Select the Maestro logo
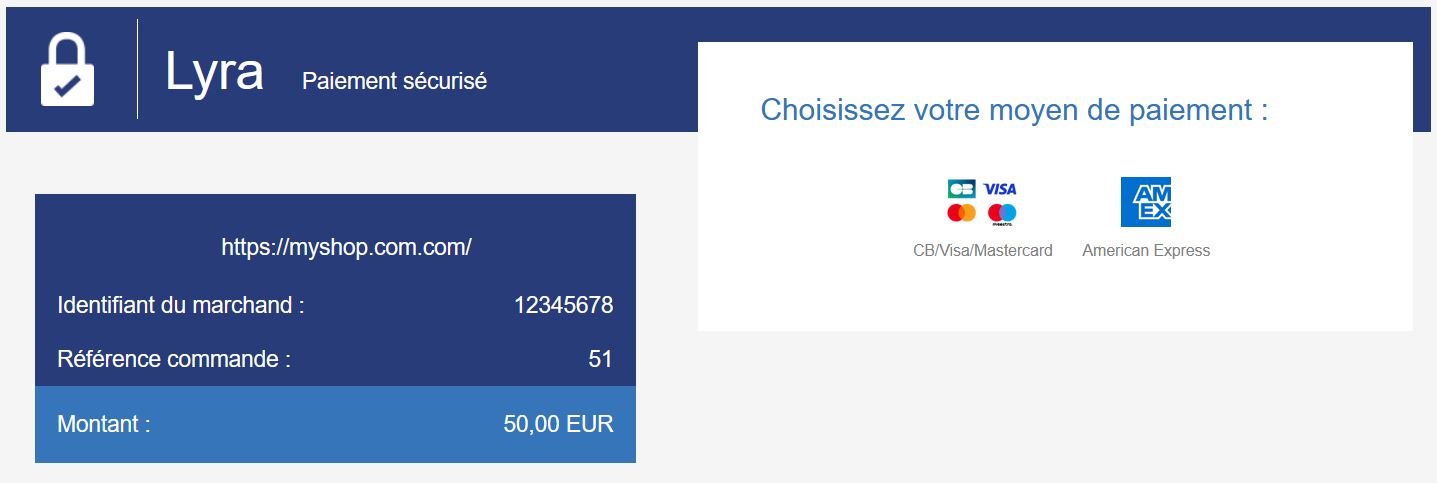1437x483 pixels. (1001, 214)
